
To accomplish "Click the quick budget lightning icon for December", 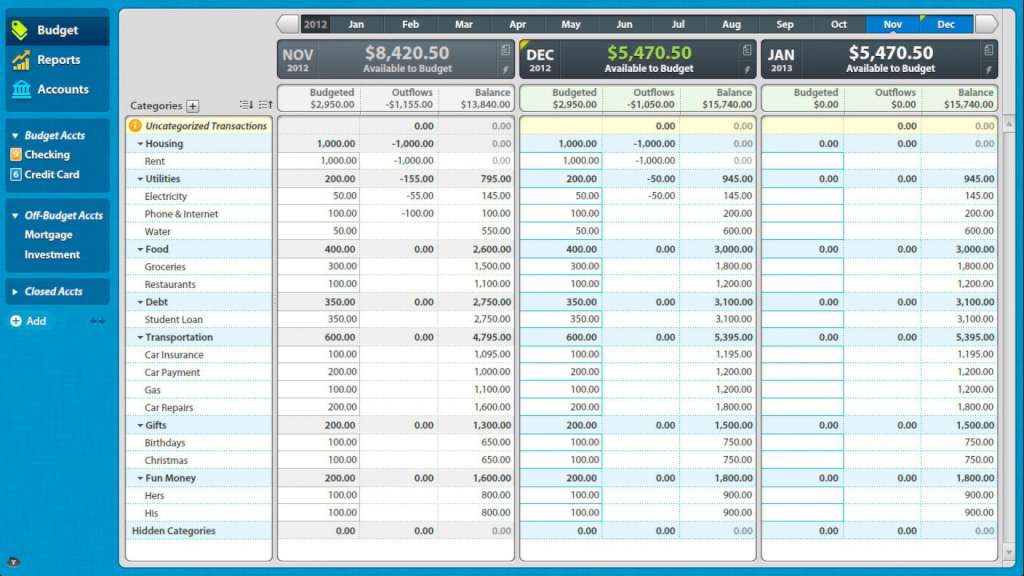I will click(x=747, y=70).
